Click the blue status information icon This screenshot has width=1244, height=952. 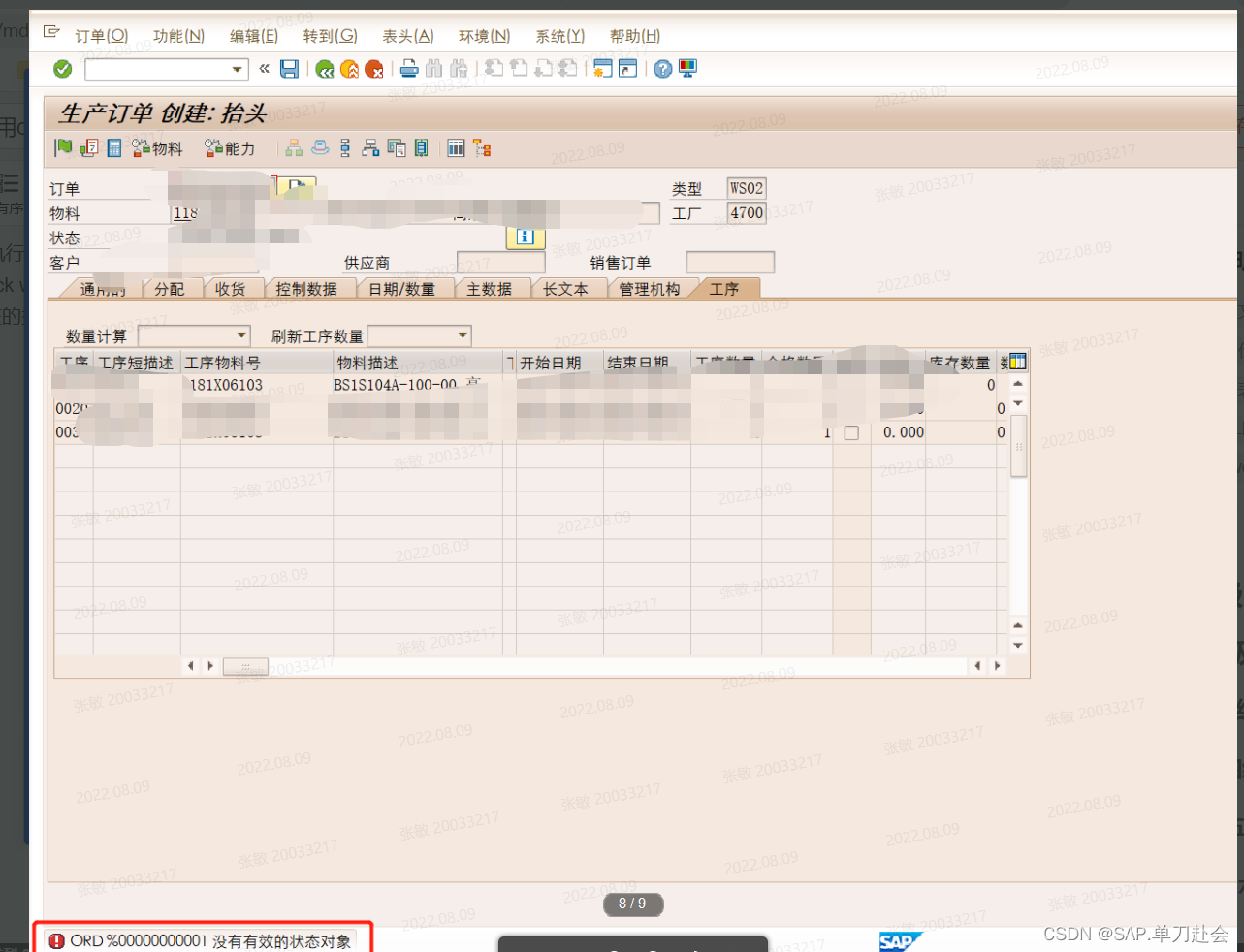point(526,237)
